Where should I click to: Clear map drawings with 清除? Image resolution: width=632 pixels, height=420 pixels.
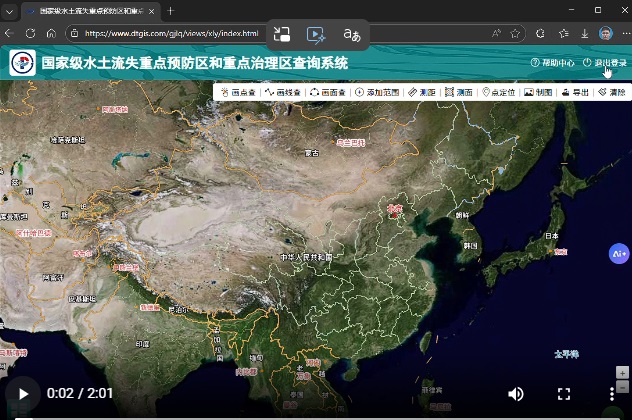(612, 92)
